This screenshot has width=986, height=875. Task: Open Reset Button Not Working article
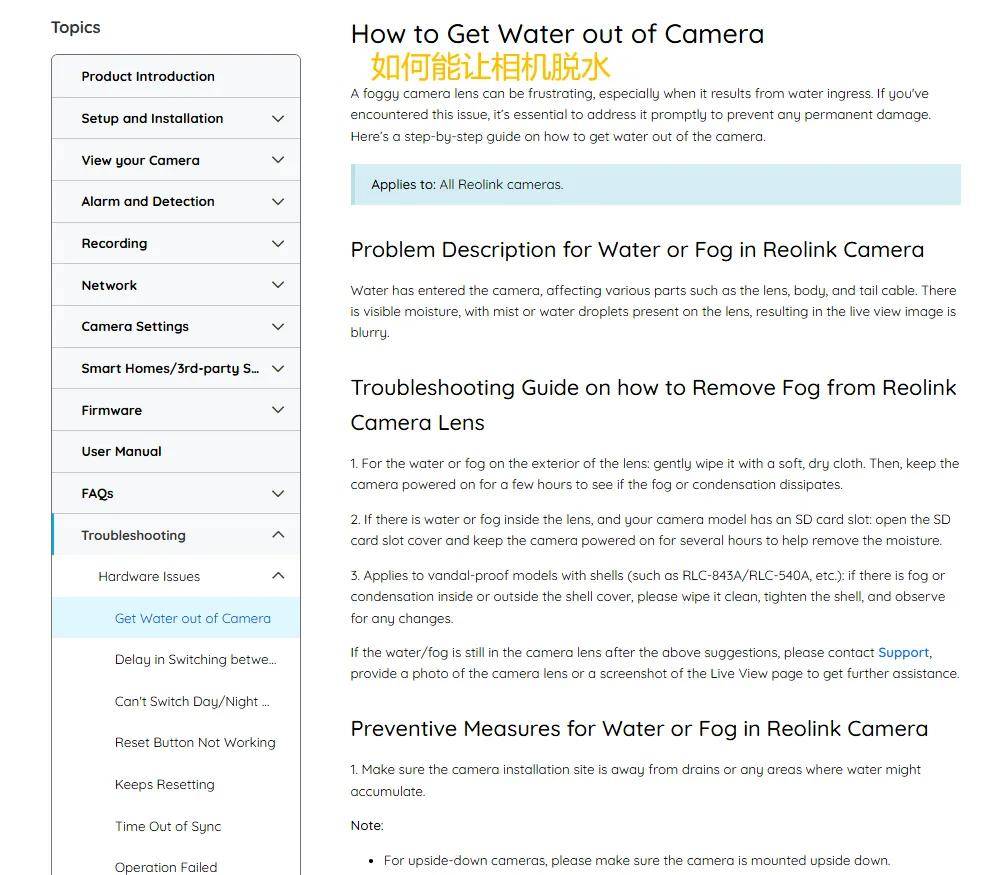click(x=195, y=743)
